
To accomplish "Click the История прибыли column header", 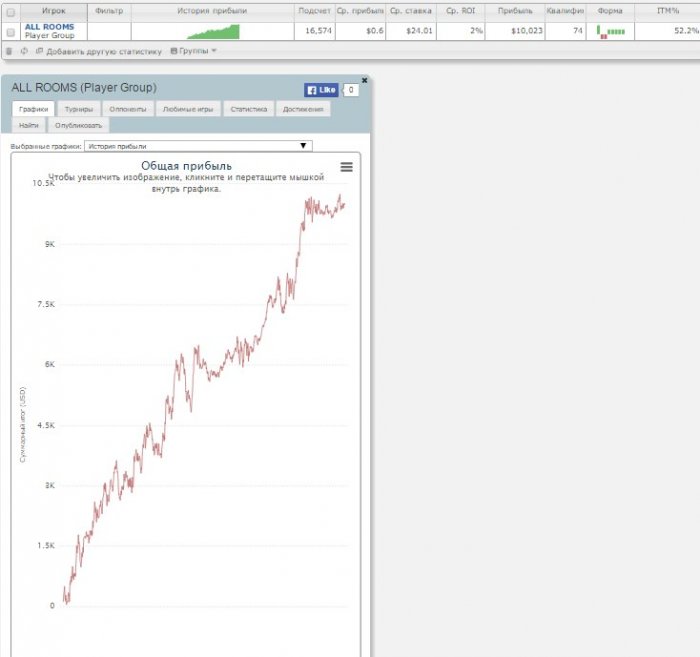I will [212, 11].
